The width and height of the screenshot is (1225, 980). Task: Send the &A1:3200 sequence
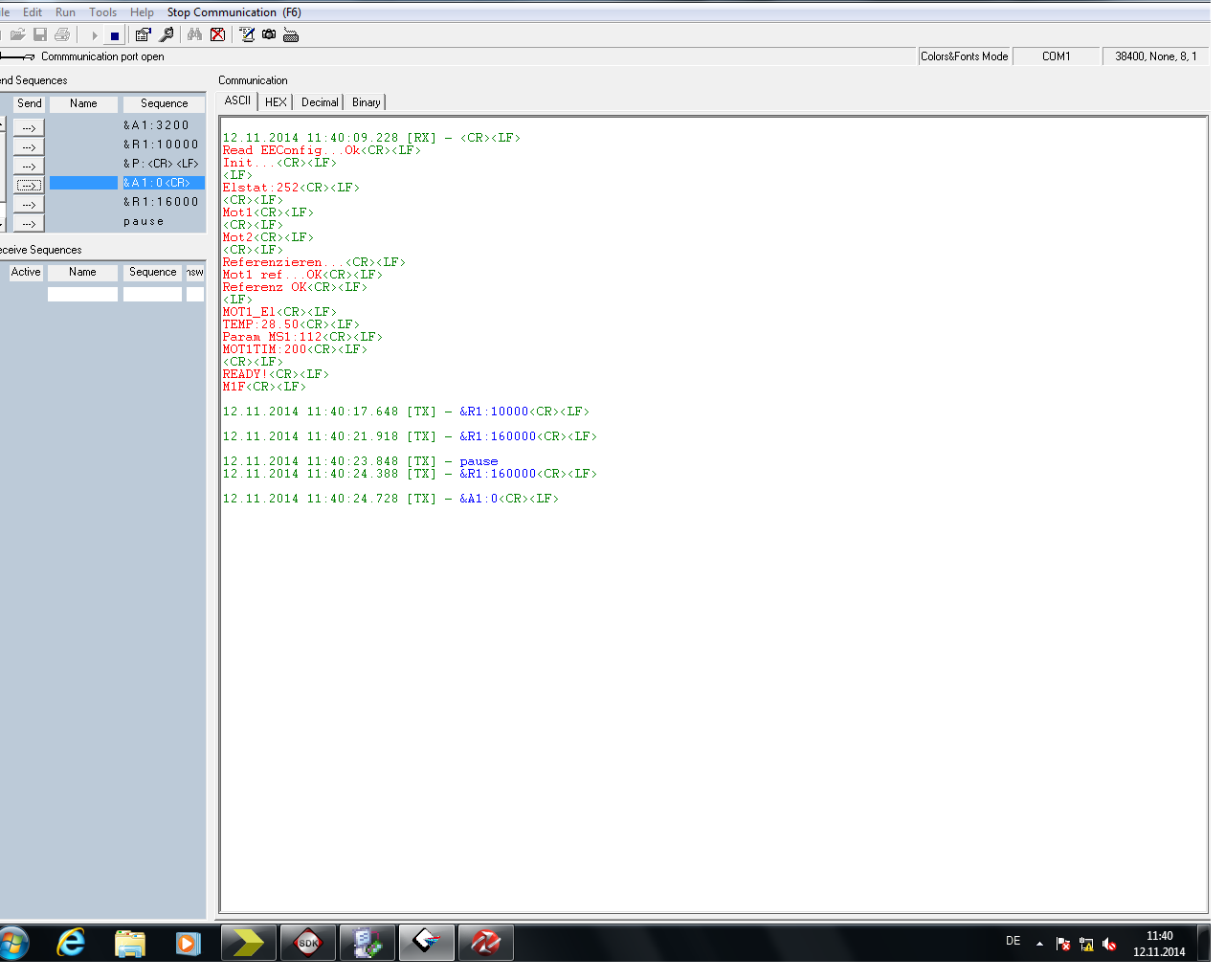pyautogui.click(x=29, y=127)
